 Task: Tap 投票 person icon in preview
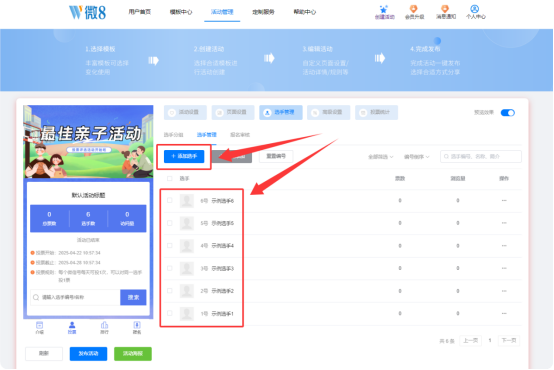point(72,325)
